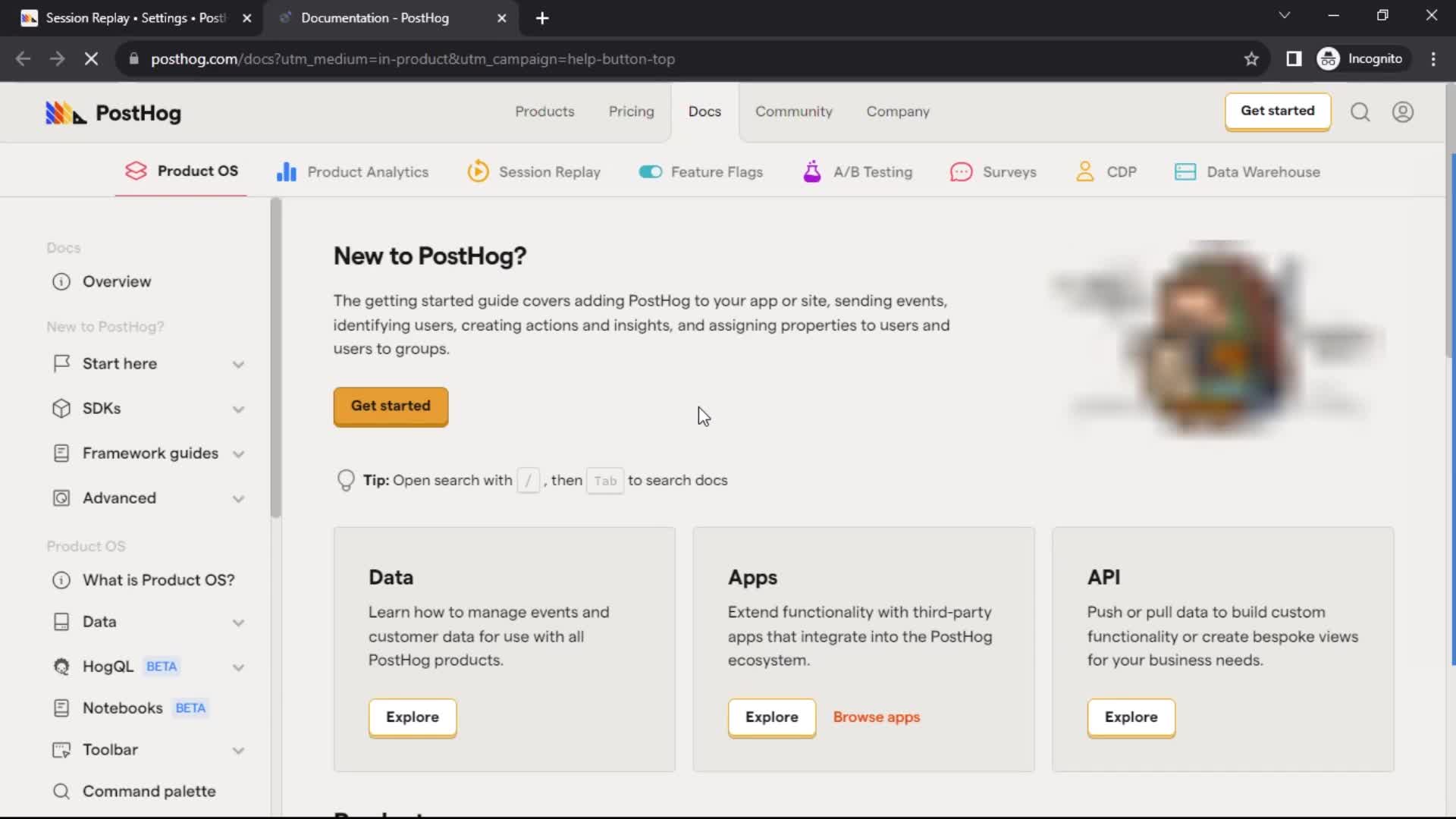
Task: Click the Command palette search icon
Action: (x=61, y=792)
